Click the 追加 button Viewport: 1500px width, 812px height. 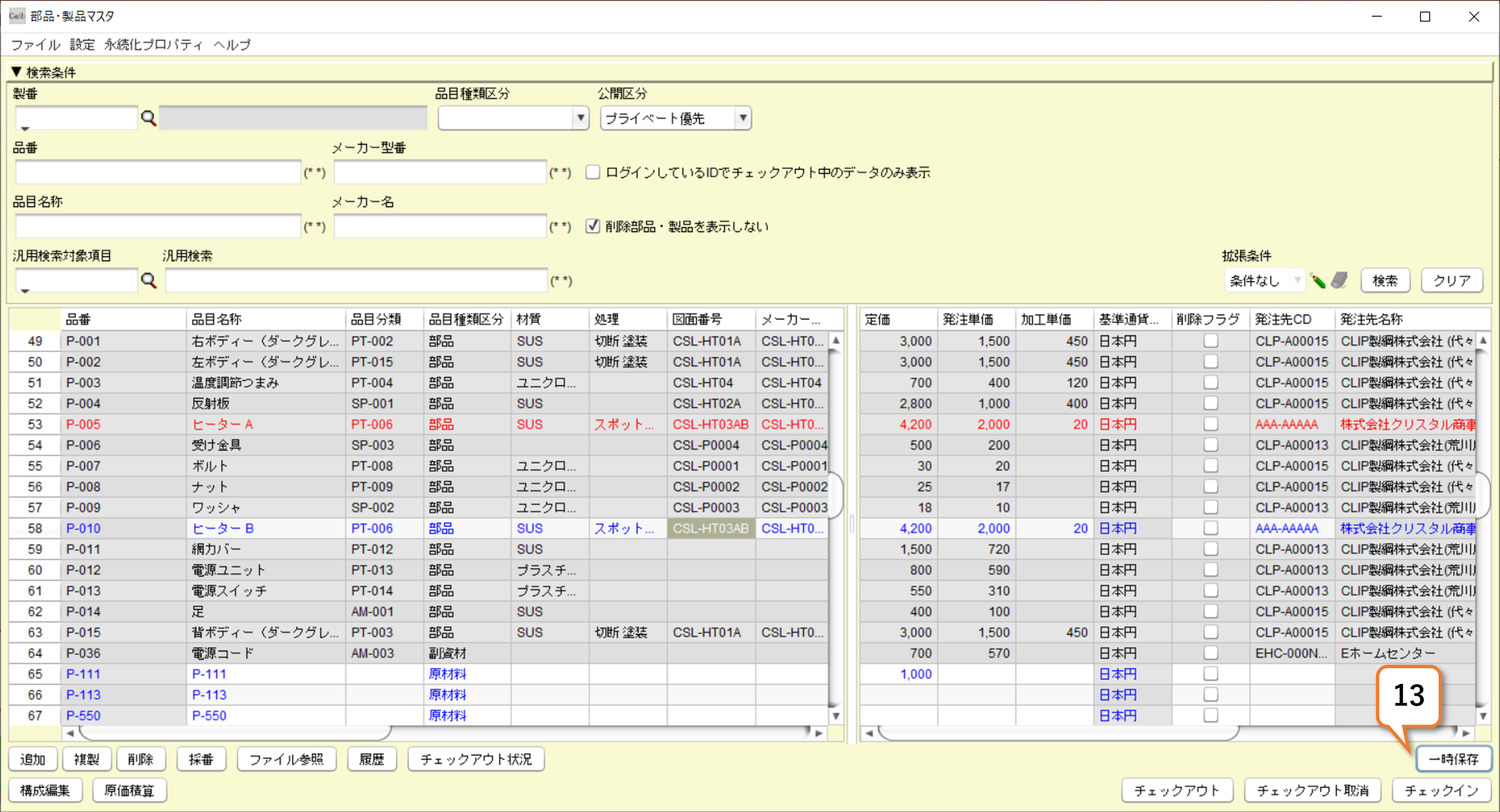click(x=33, y=759)
